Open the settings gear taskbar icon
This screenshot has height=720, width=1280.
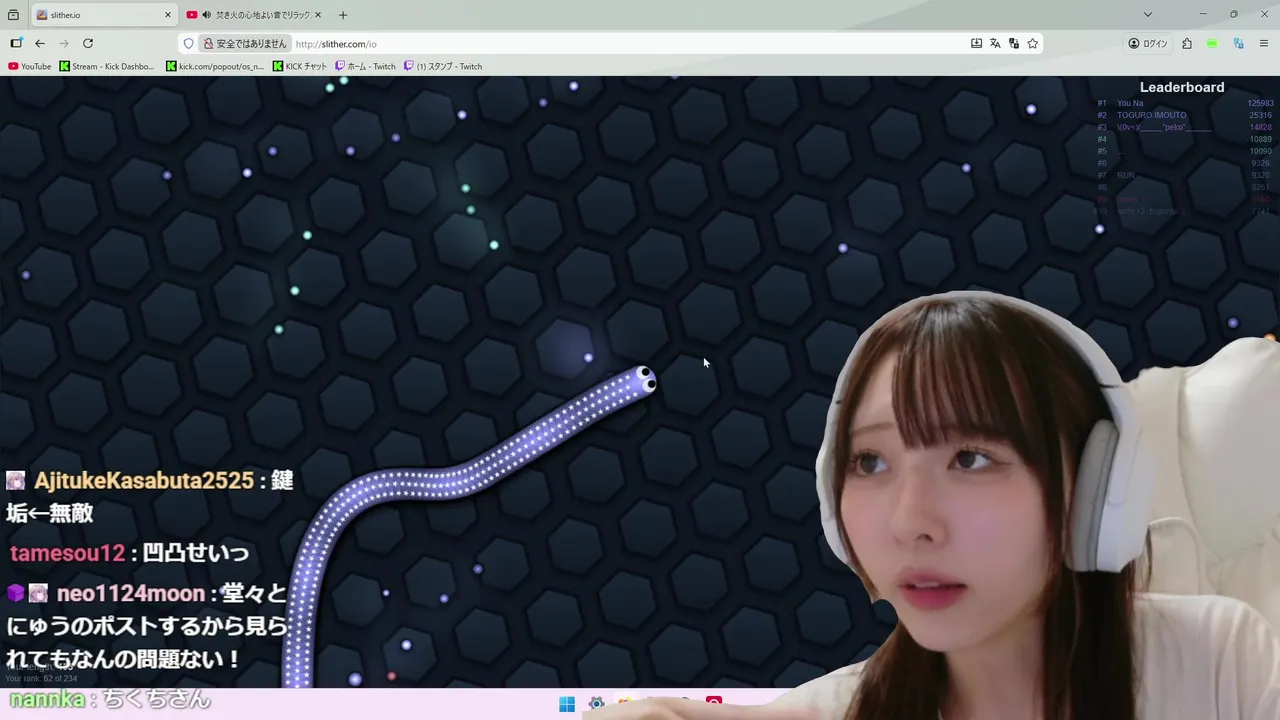coord(596,704)
